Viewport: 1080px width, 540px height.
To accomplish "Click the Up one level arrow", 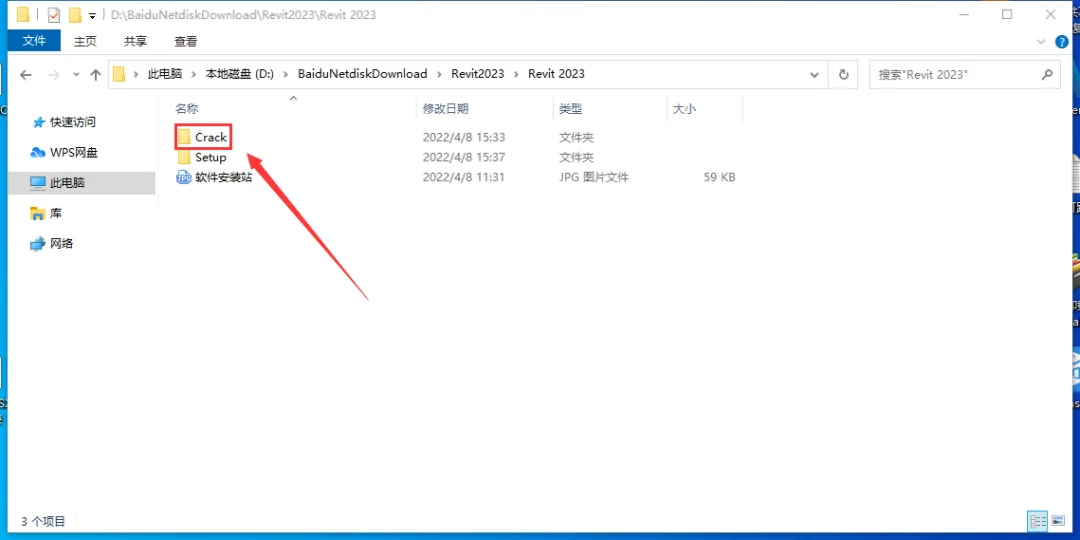I will click(x=96, y=74).
